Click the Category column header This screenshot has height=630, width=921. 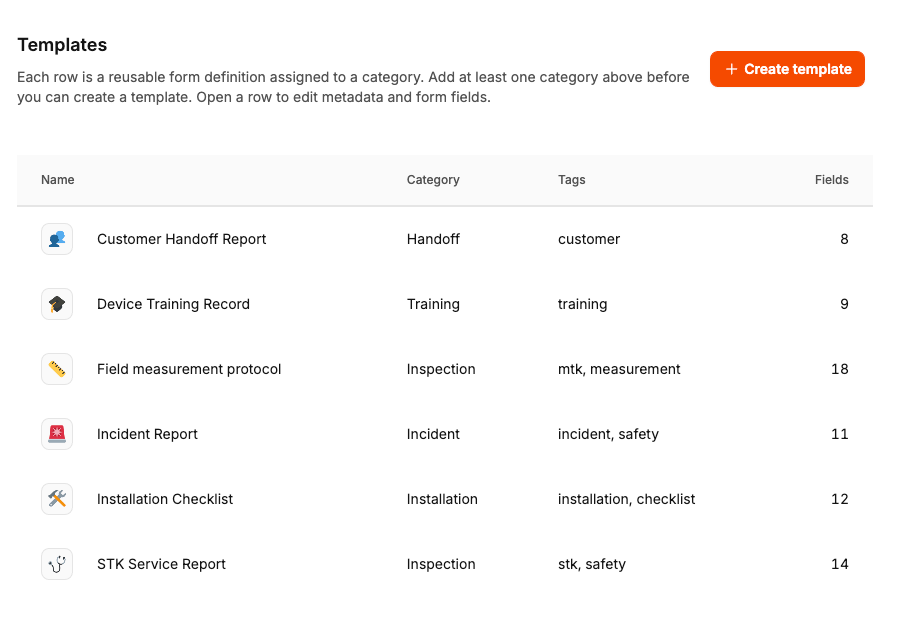click(x=433, y=180)
